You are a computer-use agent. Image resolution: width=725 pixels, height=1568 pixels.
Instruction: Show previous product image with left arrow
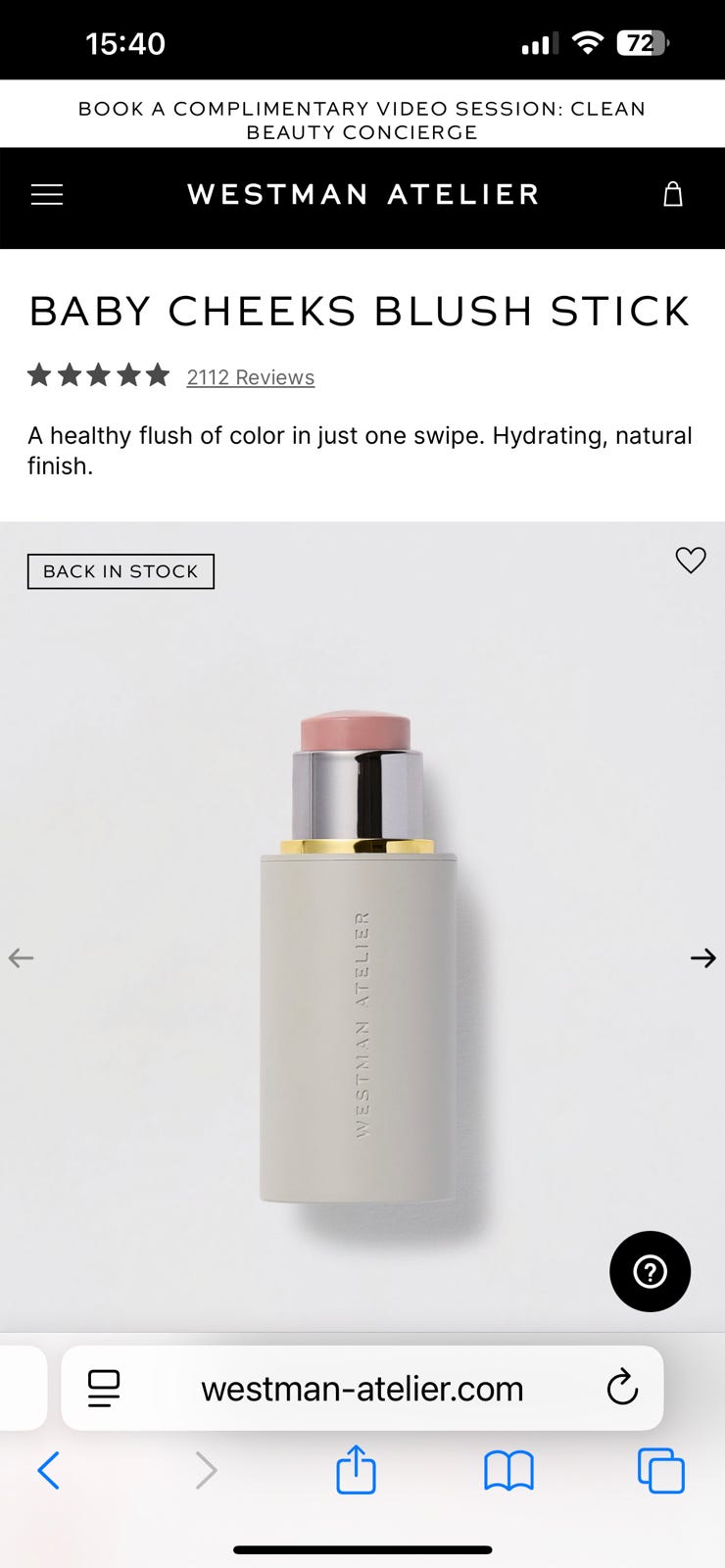(21, 958)
